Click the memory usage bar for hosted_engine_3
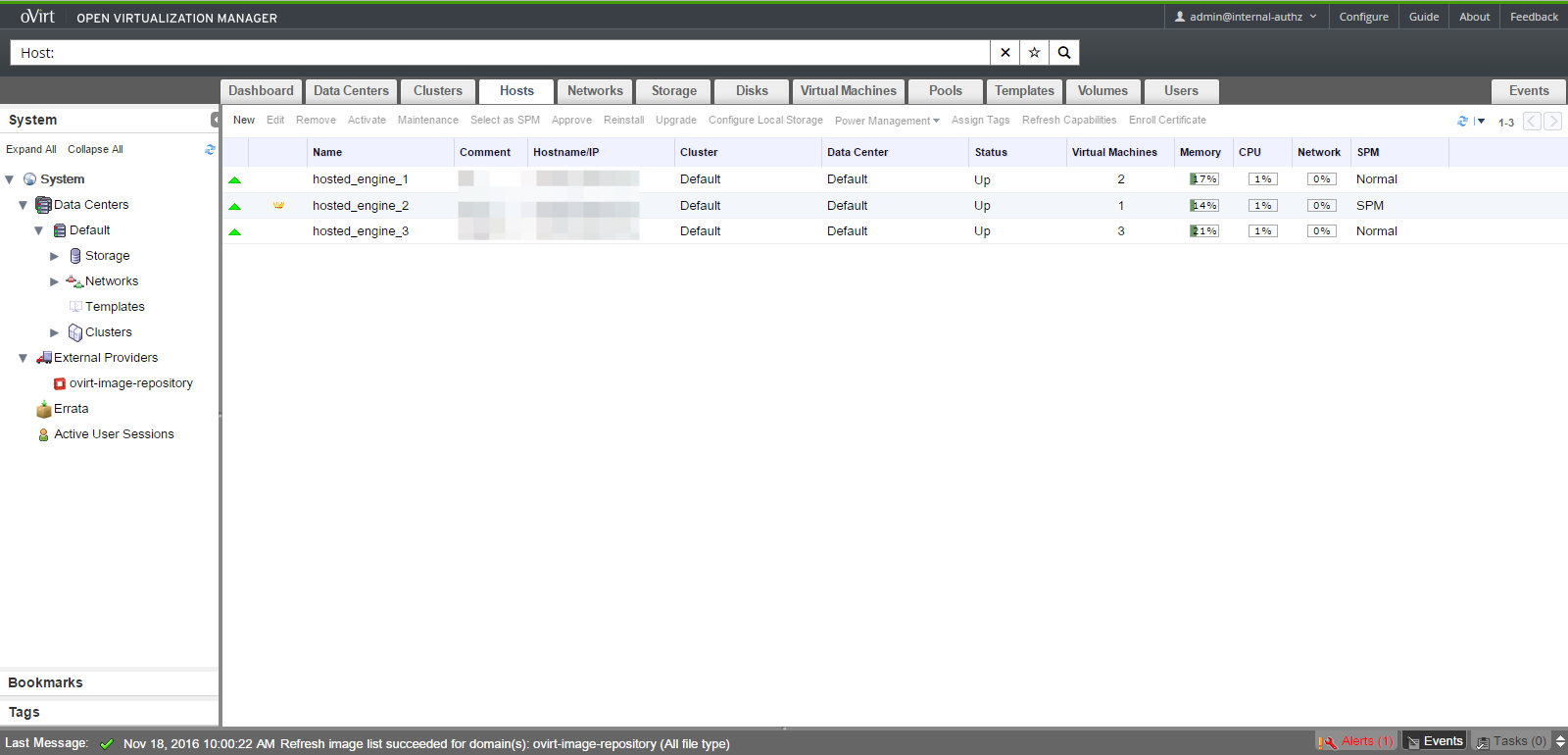Viewport: 1568px width, 755px height. (1203, 231)
